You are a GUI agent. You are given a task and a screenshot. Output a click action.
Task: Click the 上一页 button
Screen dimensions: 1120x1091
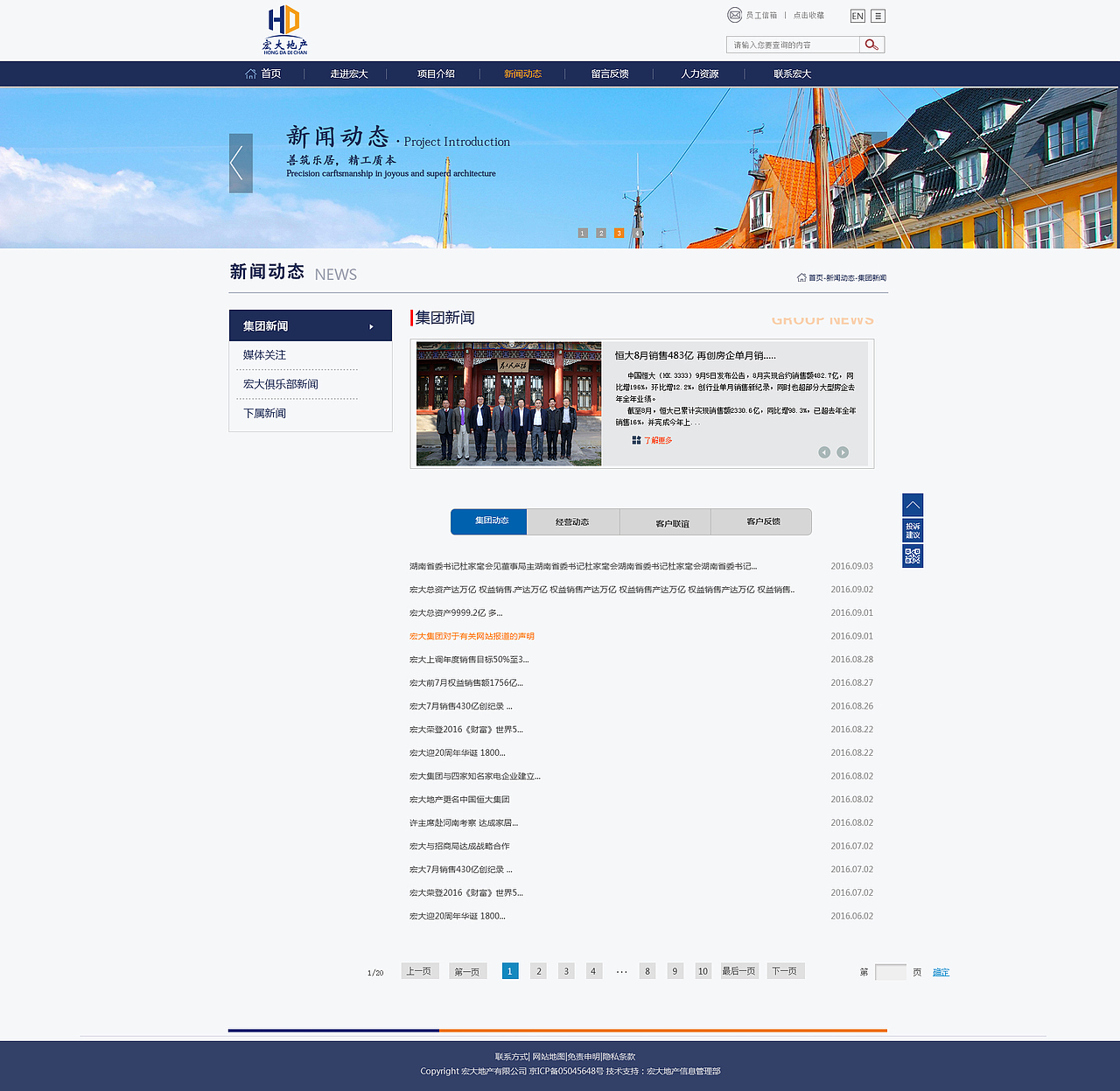click(x=420, y=971)
